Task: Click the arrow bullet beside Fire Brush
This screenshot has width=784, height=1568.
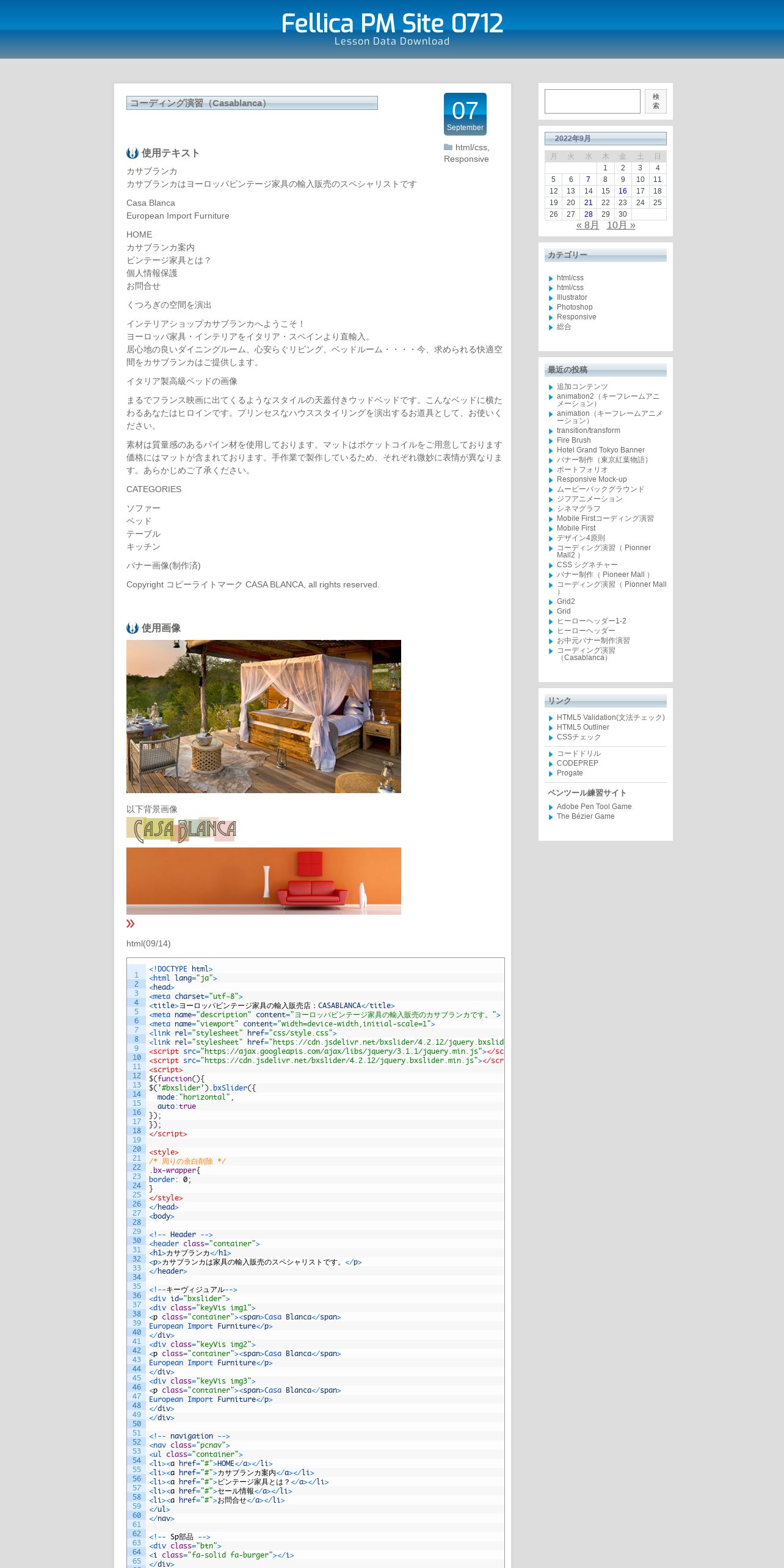Action: (x=551, y=441)
